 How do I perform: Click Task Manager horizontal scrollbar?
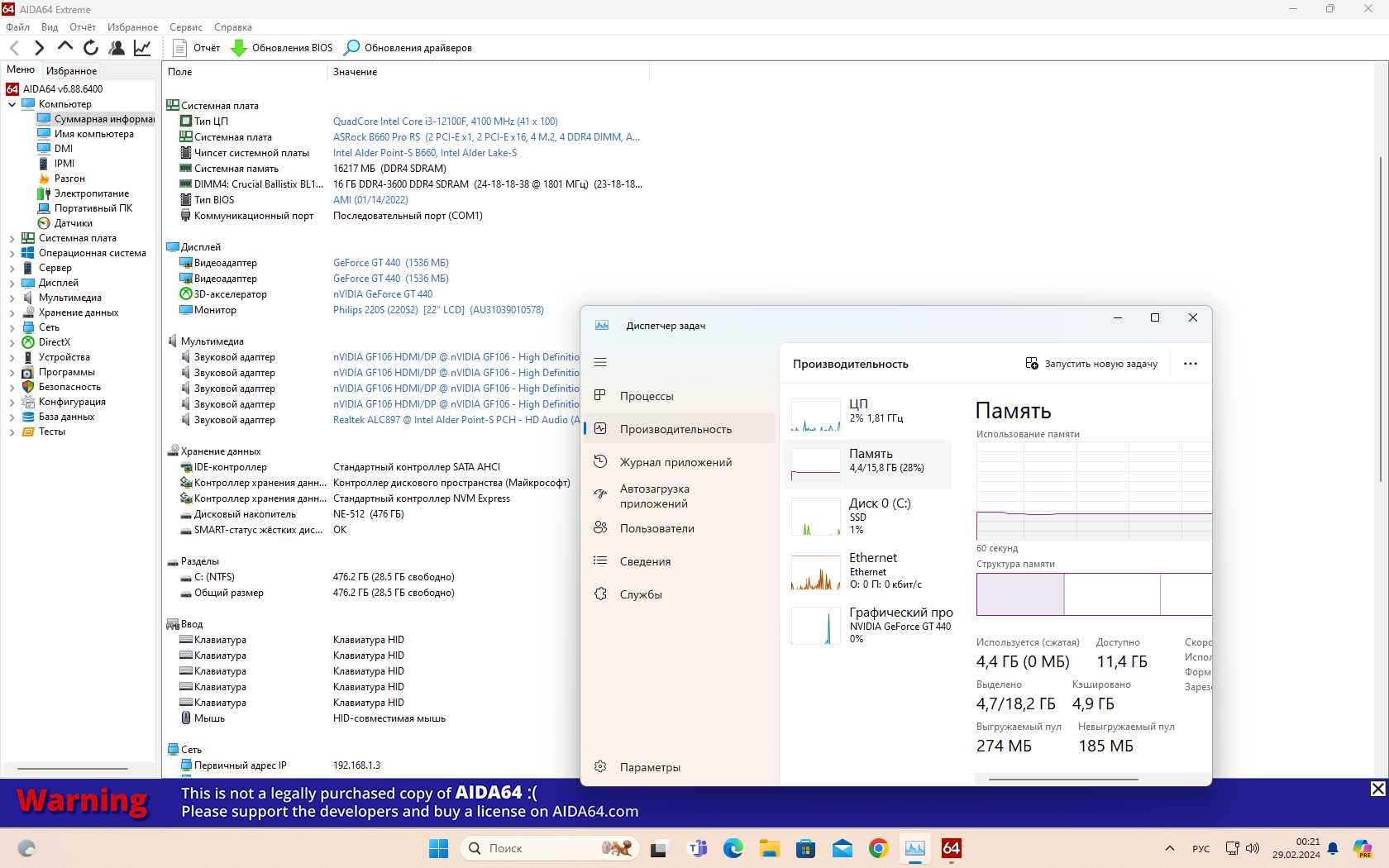[1063, 779]
